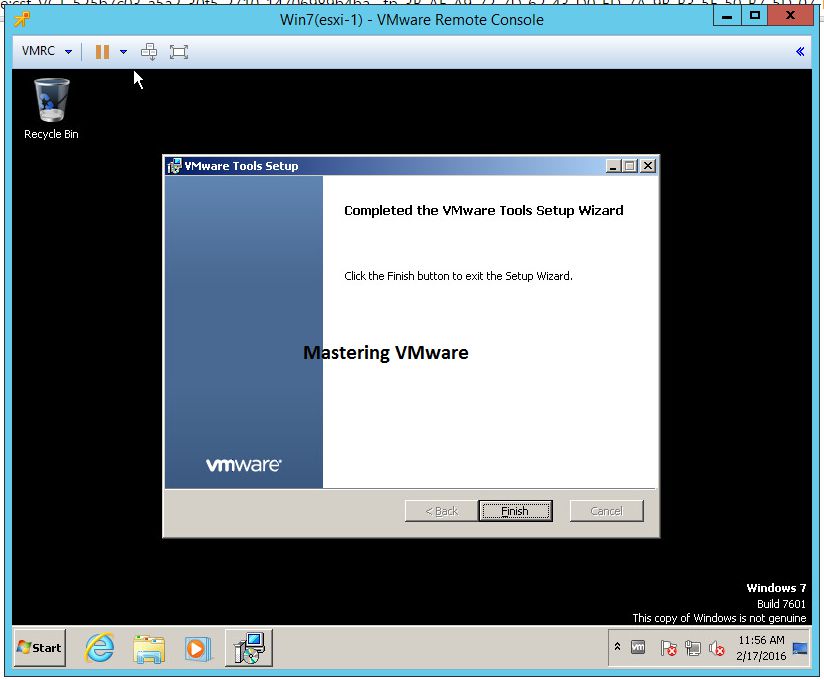Click the muted volume tray icon
The width and height of the screenshot is (824, 680).
tap(717, 648)
